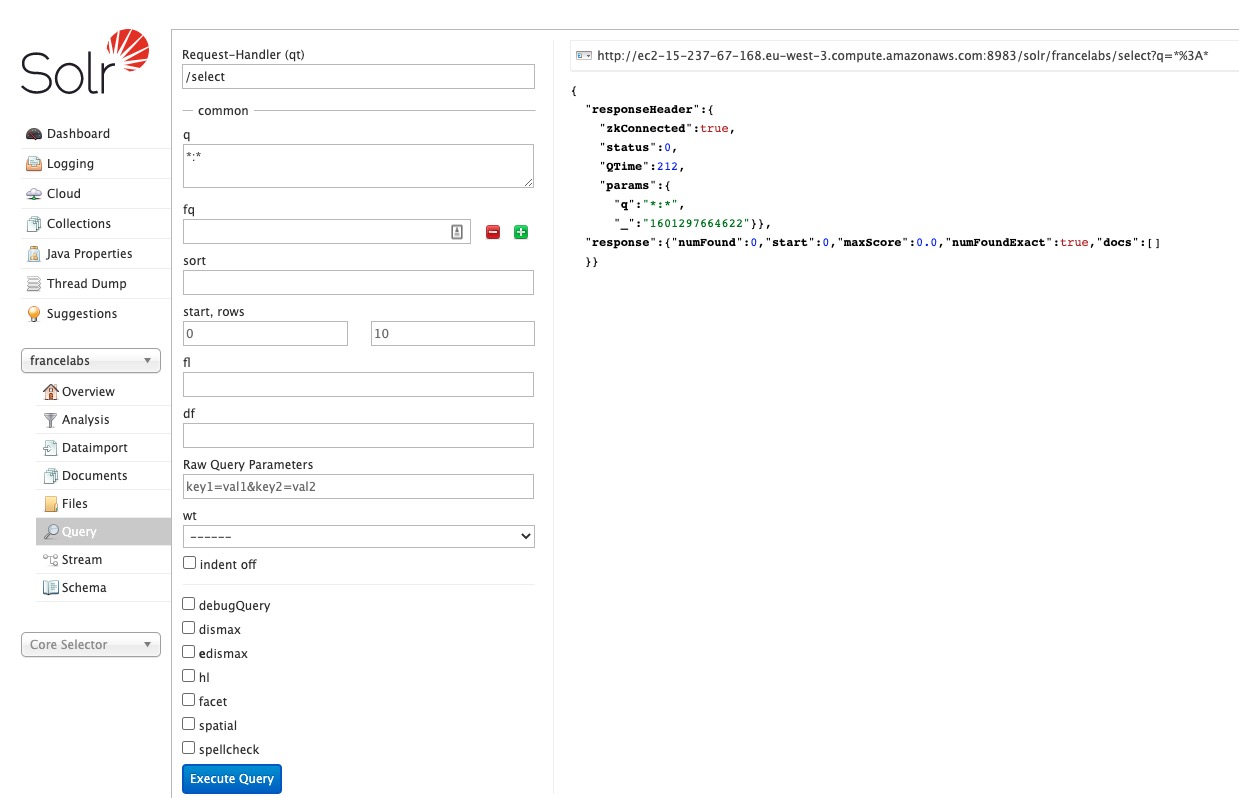
Task: Open the Stream page
Action: [x=82, y=560]
